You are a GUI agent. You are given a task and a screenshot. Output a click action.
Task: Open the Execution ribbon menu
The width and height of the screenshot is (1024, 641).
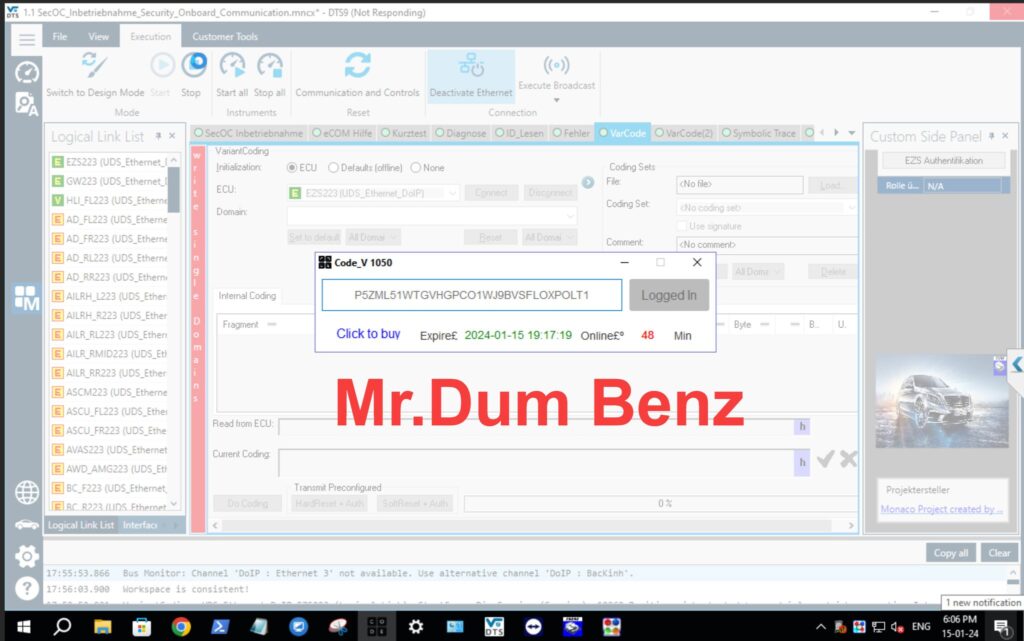click(x=151, y=36)
